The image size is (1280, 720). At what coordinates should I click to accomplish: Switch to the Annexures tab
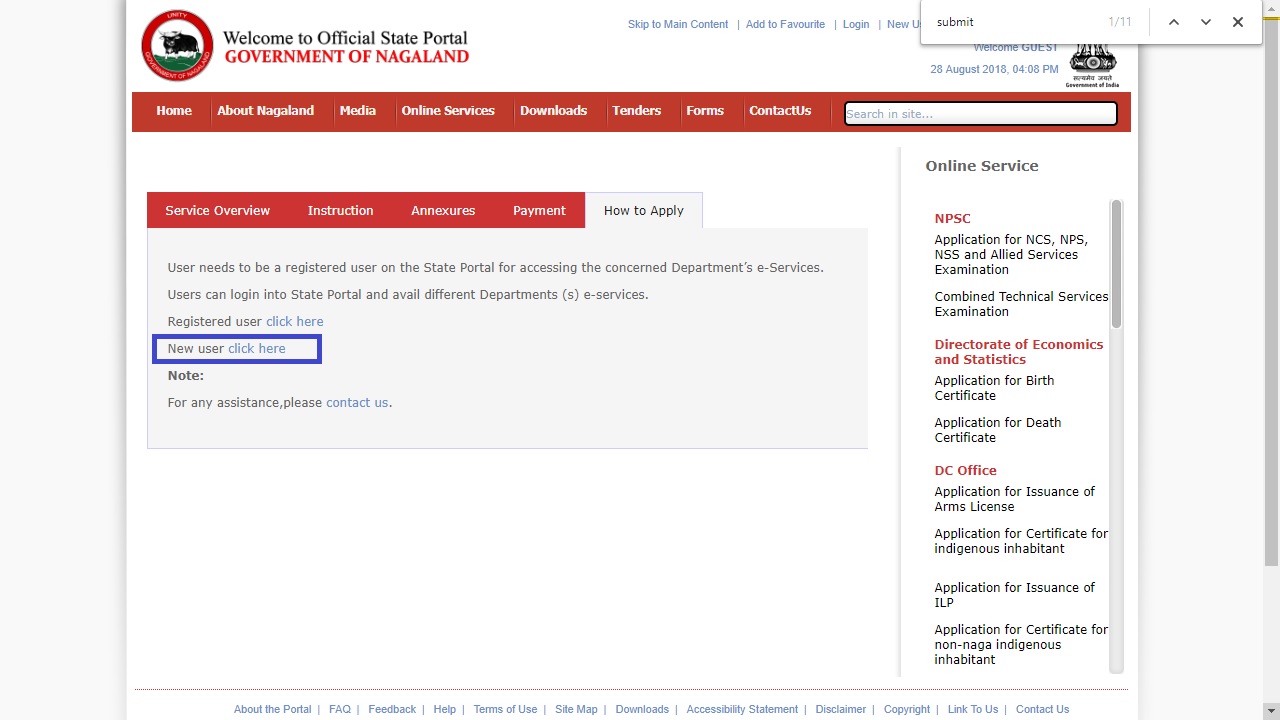[x=443, y=210]
